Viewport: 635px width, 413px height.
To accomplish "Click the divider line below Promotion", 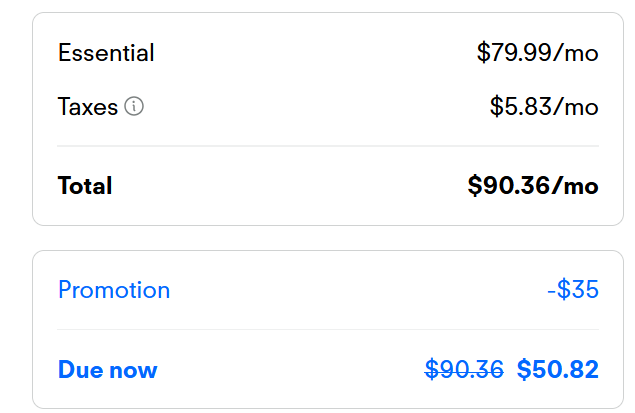I will [328, 329].
